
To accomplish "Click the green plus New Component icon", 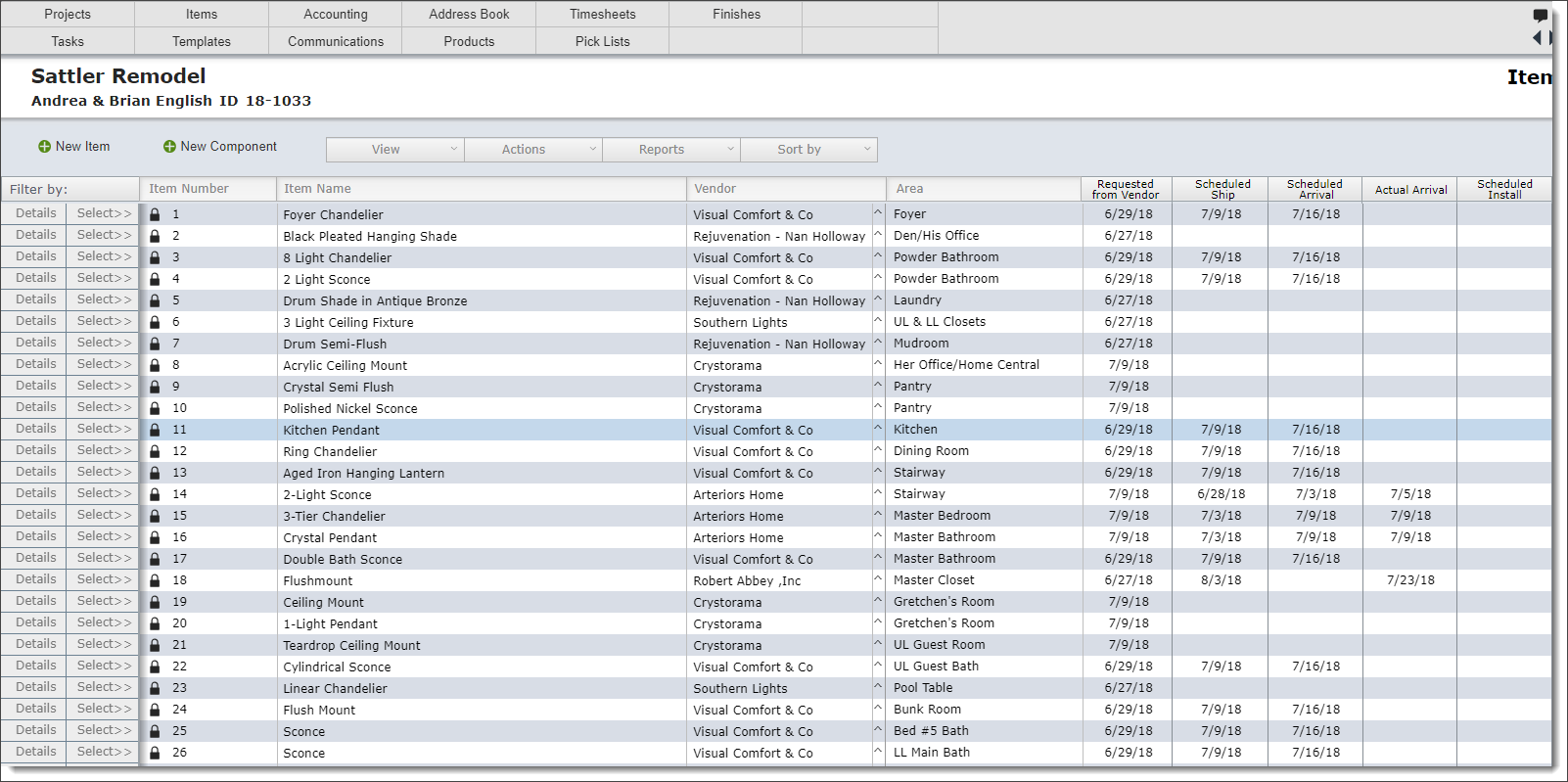I will pyautogui.click(x=169, y=147).
